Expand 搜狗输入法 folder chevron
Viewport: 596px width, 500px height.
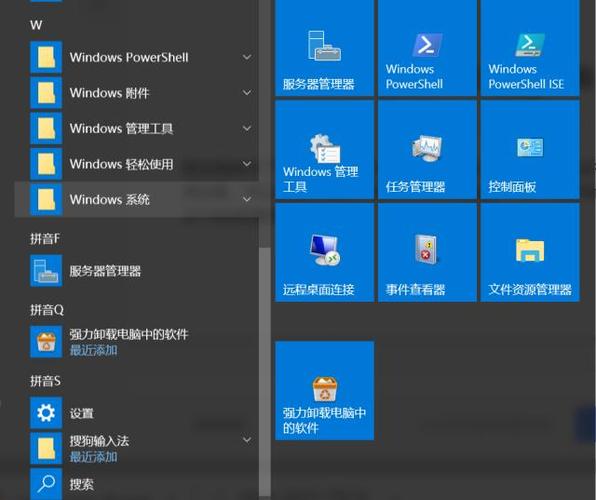[x=247, y=440]
